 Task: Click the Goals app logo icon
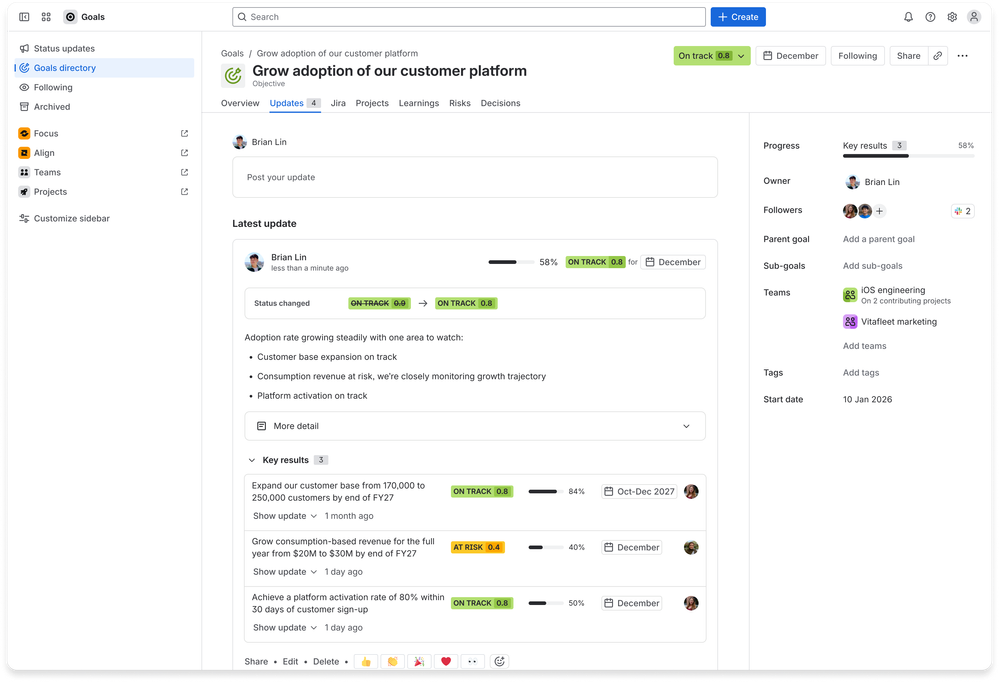click(x=70, y=17)
